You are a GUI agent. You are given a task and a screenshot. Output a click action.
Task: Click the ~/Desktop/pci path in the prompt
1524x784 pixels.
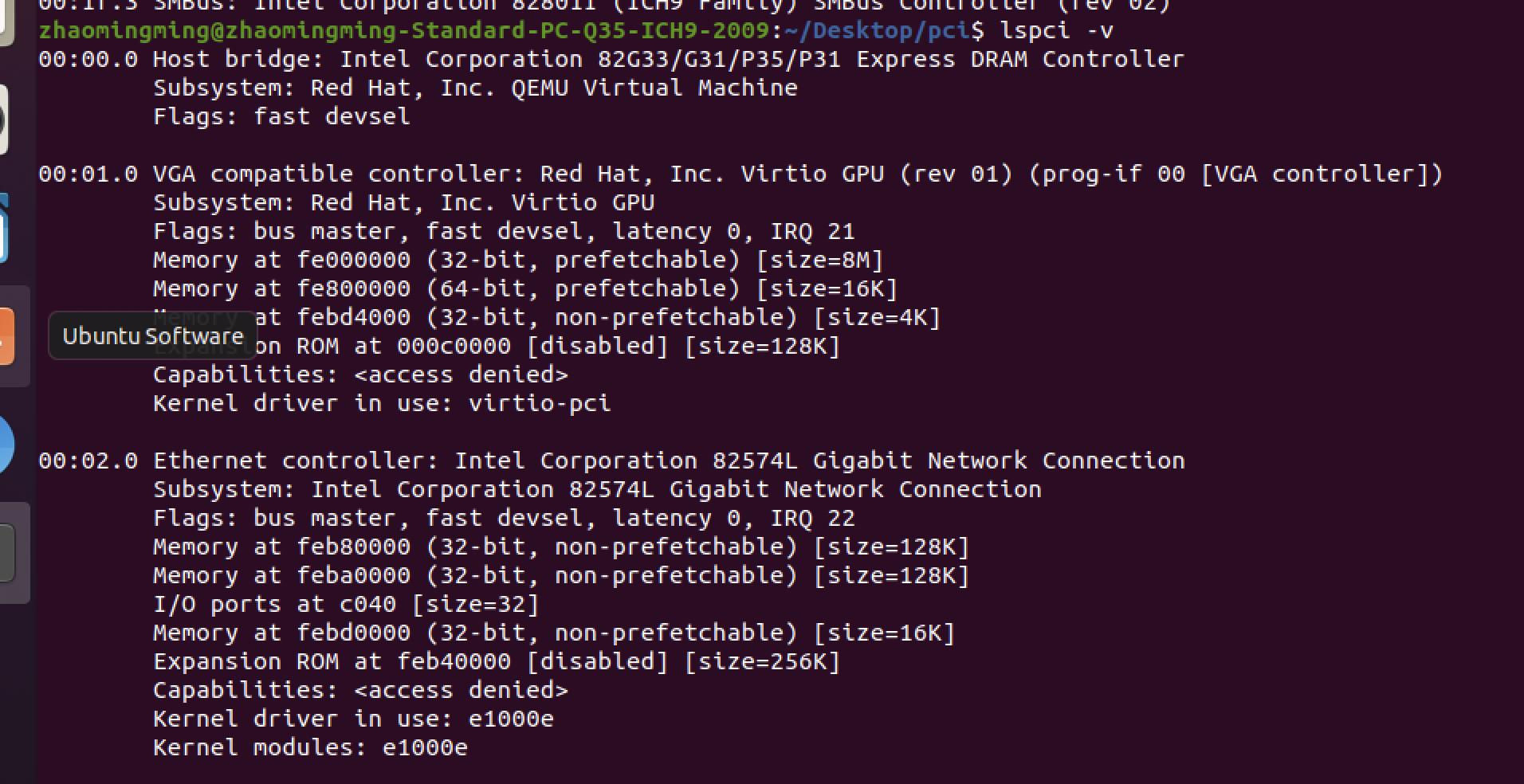877,30
